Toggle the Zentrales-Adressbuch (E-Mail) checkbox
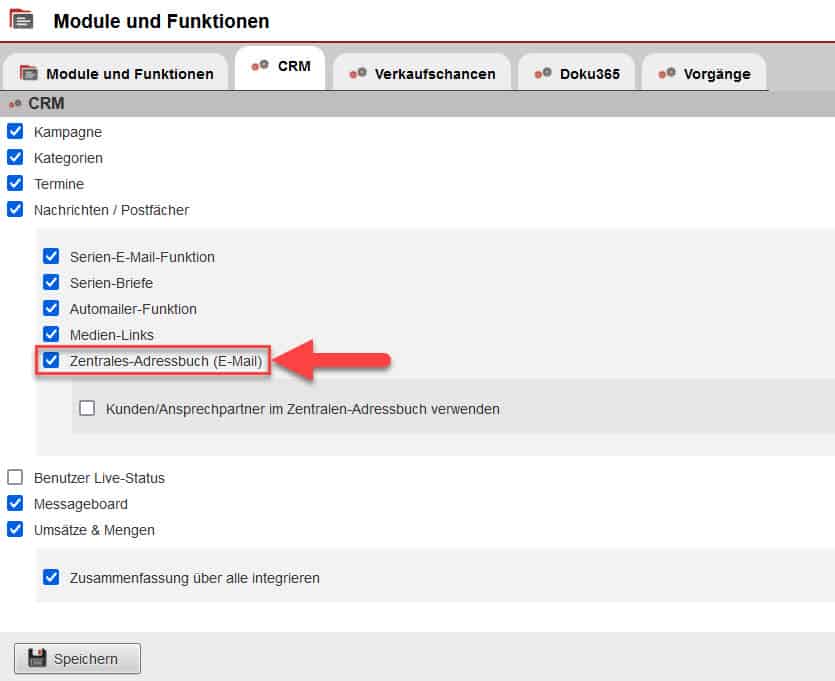Viewport: 835px width, 681px height. 51,360
